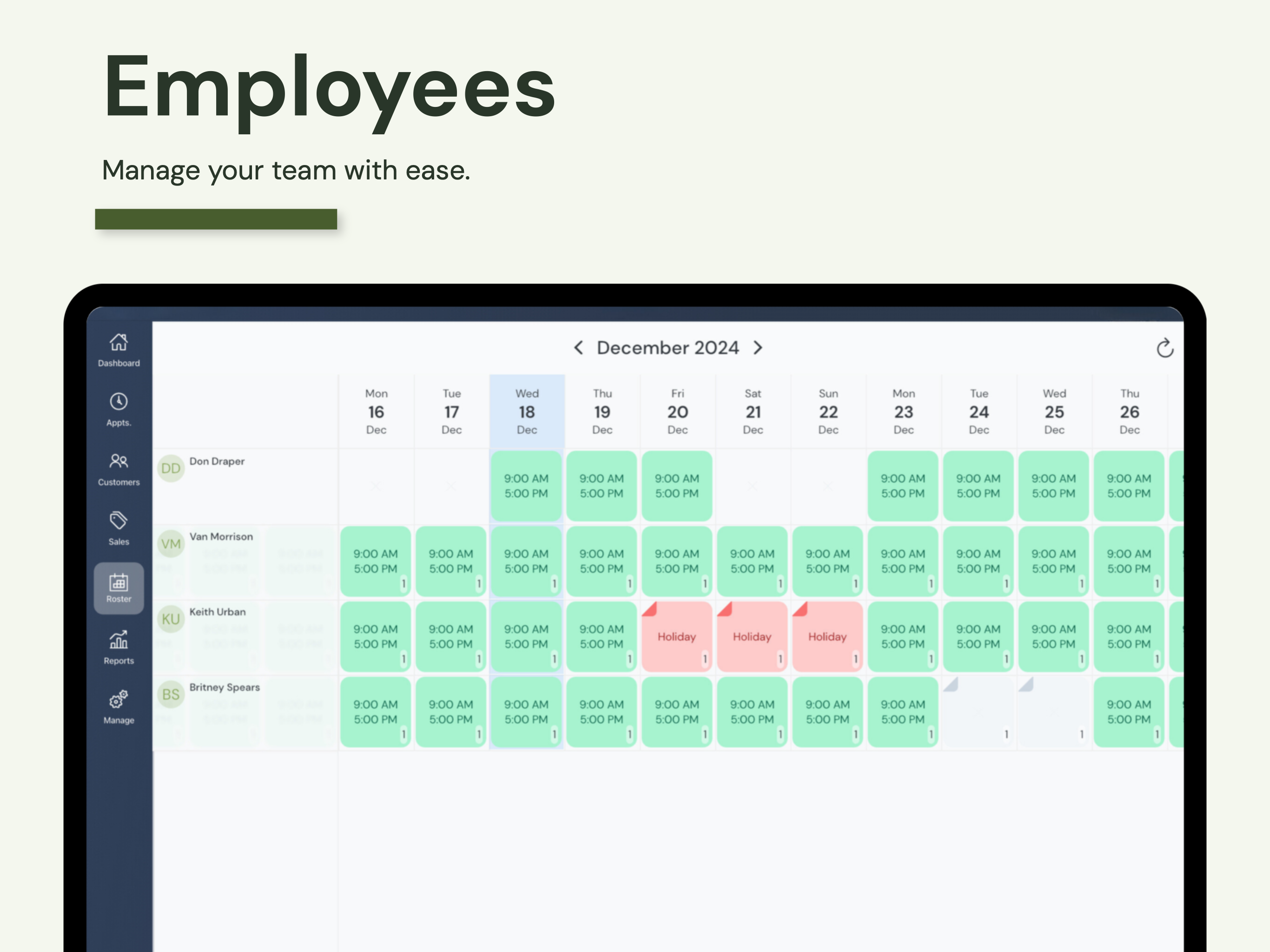Open Don Draper's shift on Wed 18
This screenshot has width=1270, height=952.
click(526, 486)
